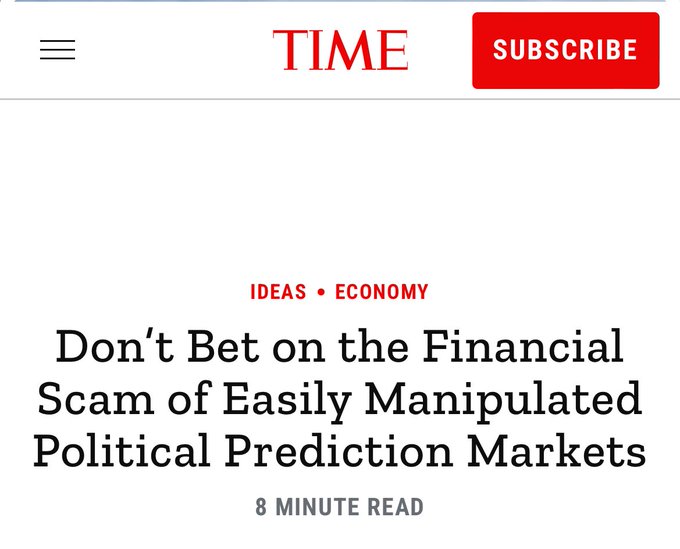
Task: Click "Scam of Easily Manipulated" headline line
Action: 340,400
